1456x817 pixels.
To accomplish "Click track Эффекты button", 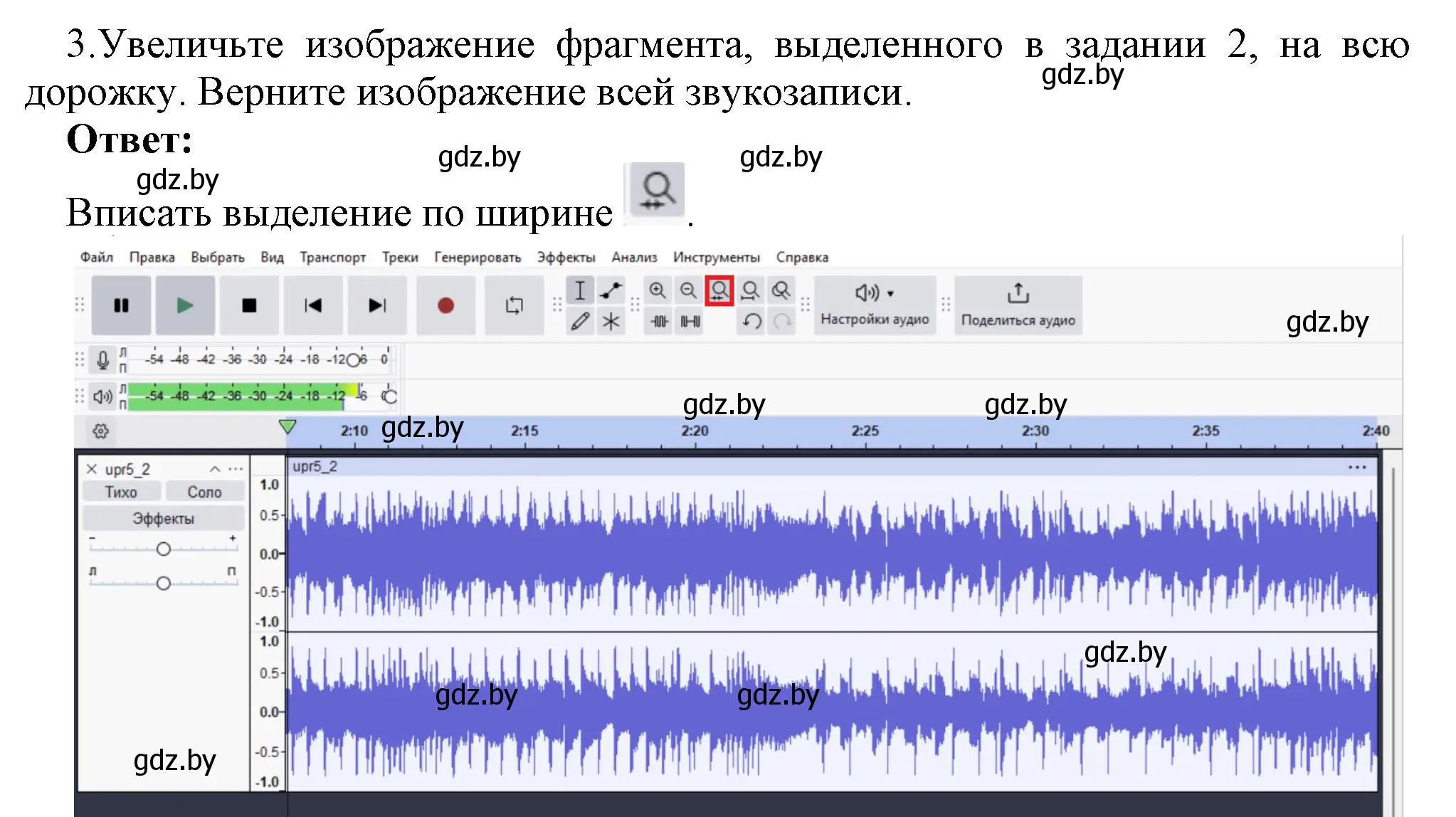I will [x=163, y=519].
